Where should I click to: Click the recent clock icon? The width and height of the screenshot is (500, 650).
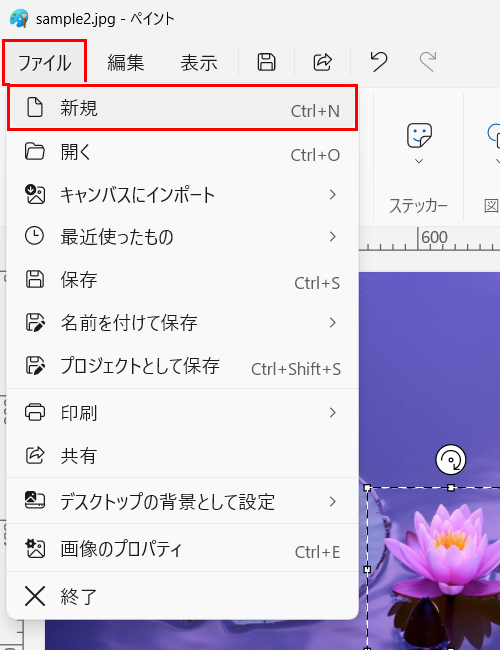pos(34,236)
